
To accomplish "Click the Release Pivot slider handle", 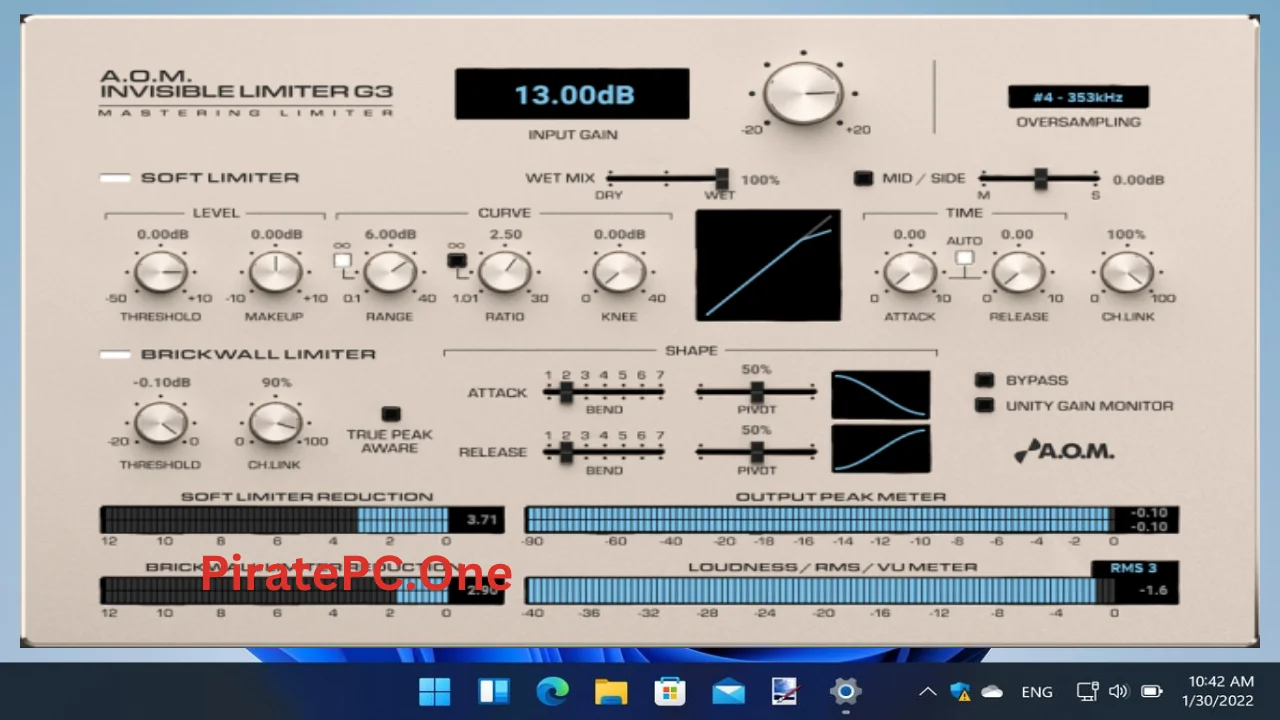I will 757,452.
